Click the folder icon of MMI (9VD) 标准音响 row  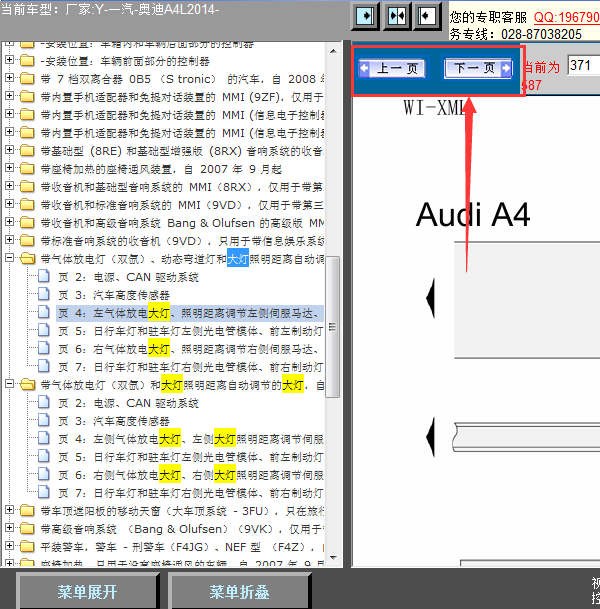[x=27, y=204]
